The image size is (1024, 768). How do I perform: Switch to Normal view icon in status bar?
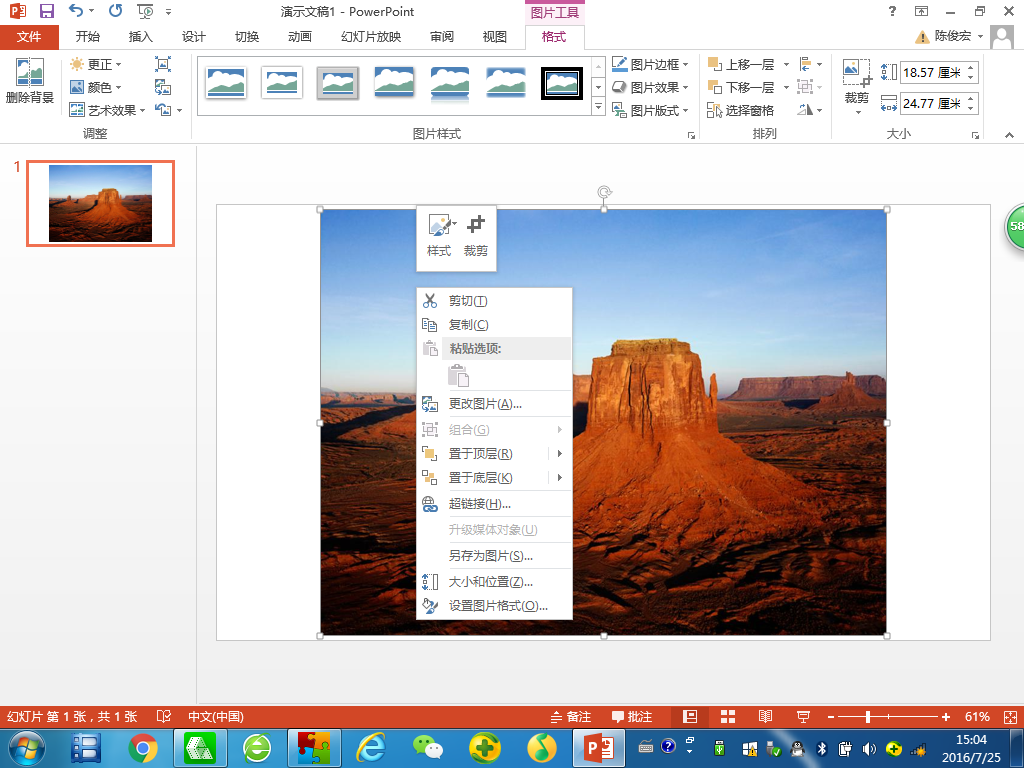690,716
